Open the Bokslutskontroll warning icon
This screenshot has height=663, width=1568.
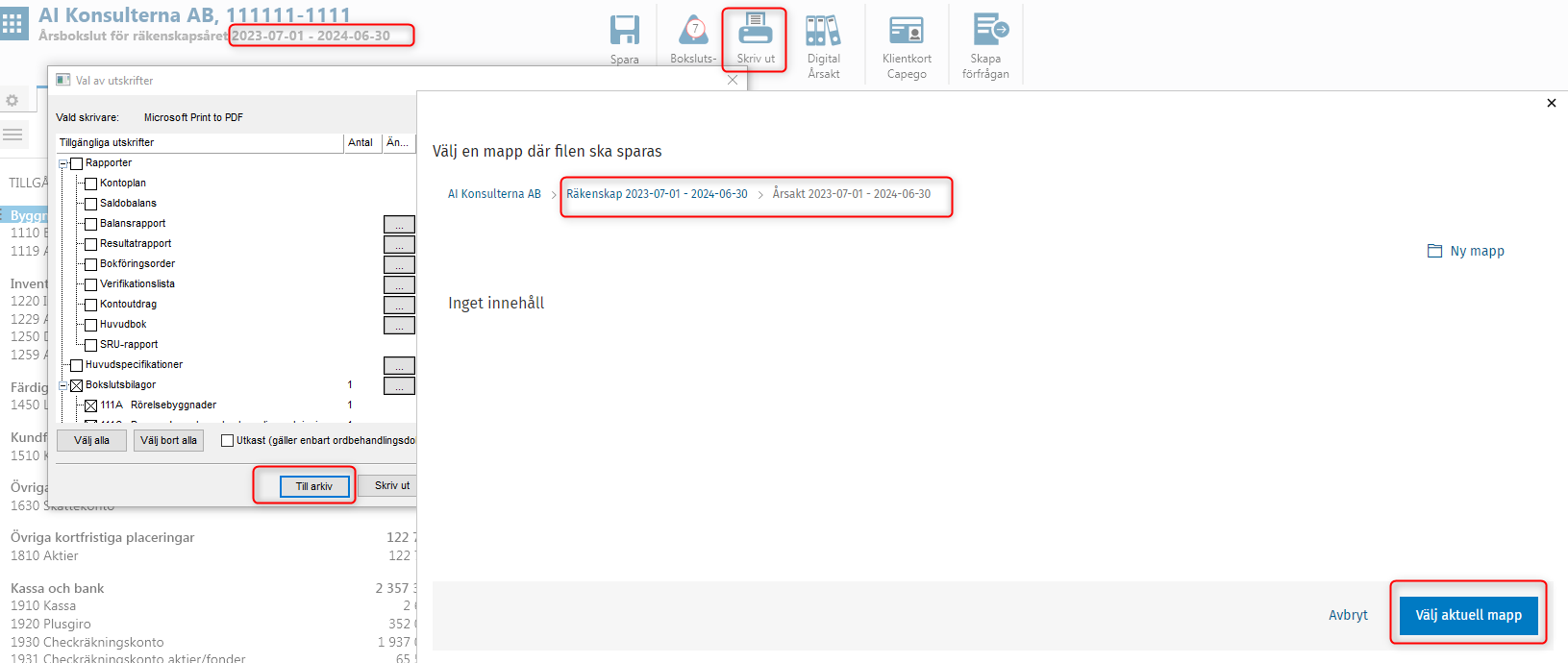[x=693, y=30]
